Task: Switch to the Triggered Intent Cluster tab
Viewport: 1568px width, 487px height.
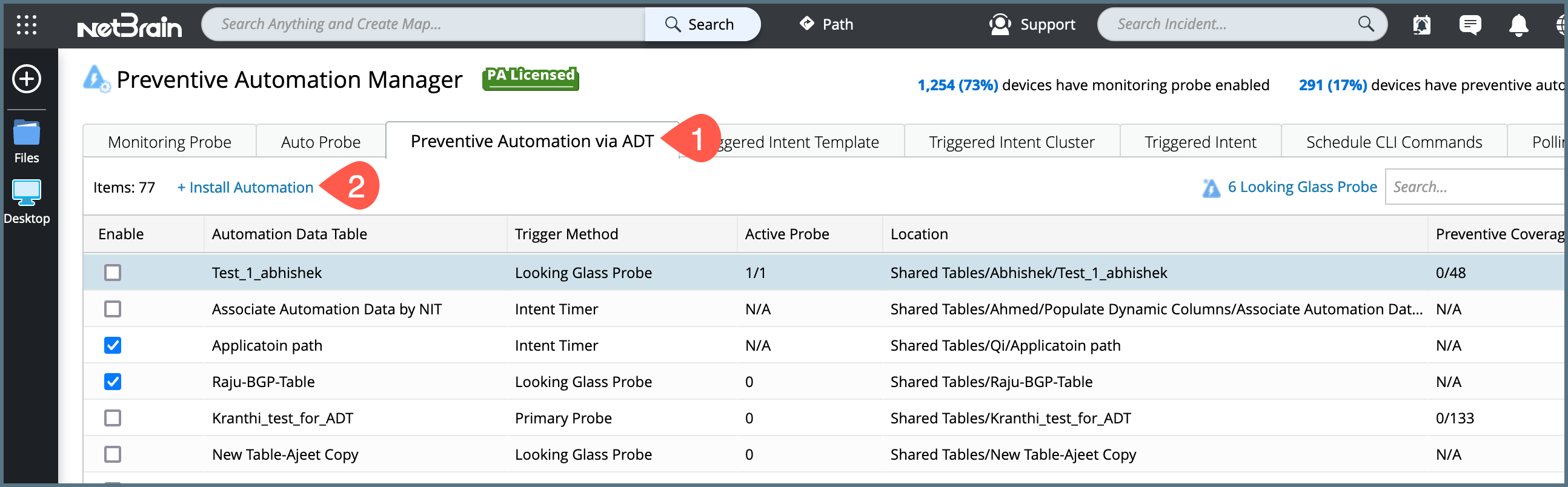Action: (1011, 142)
